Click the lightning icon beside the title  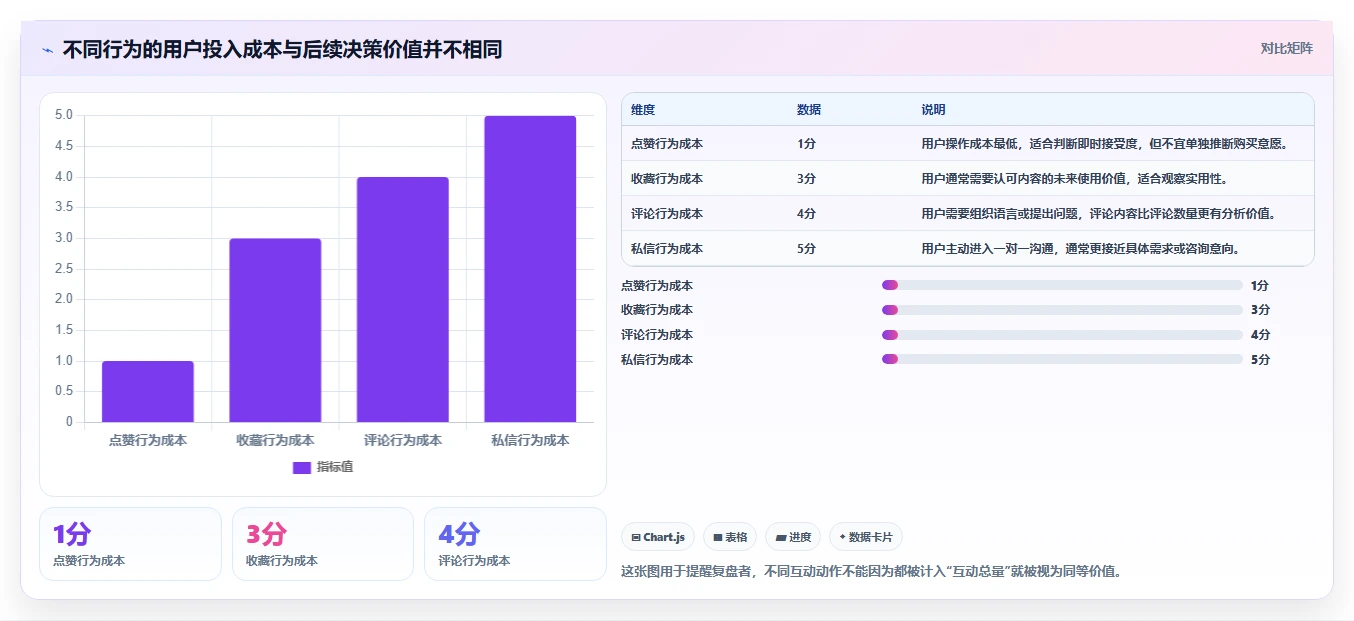47,50
